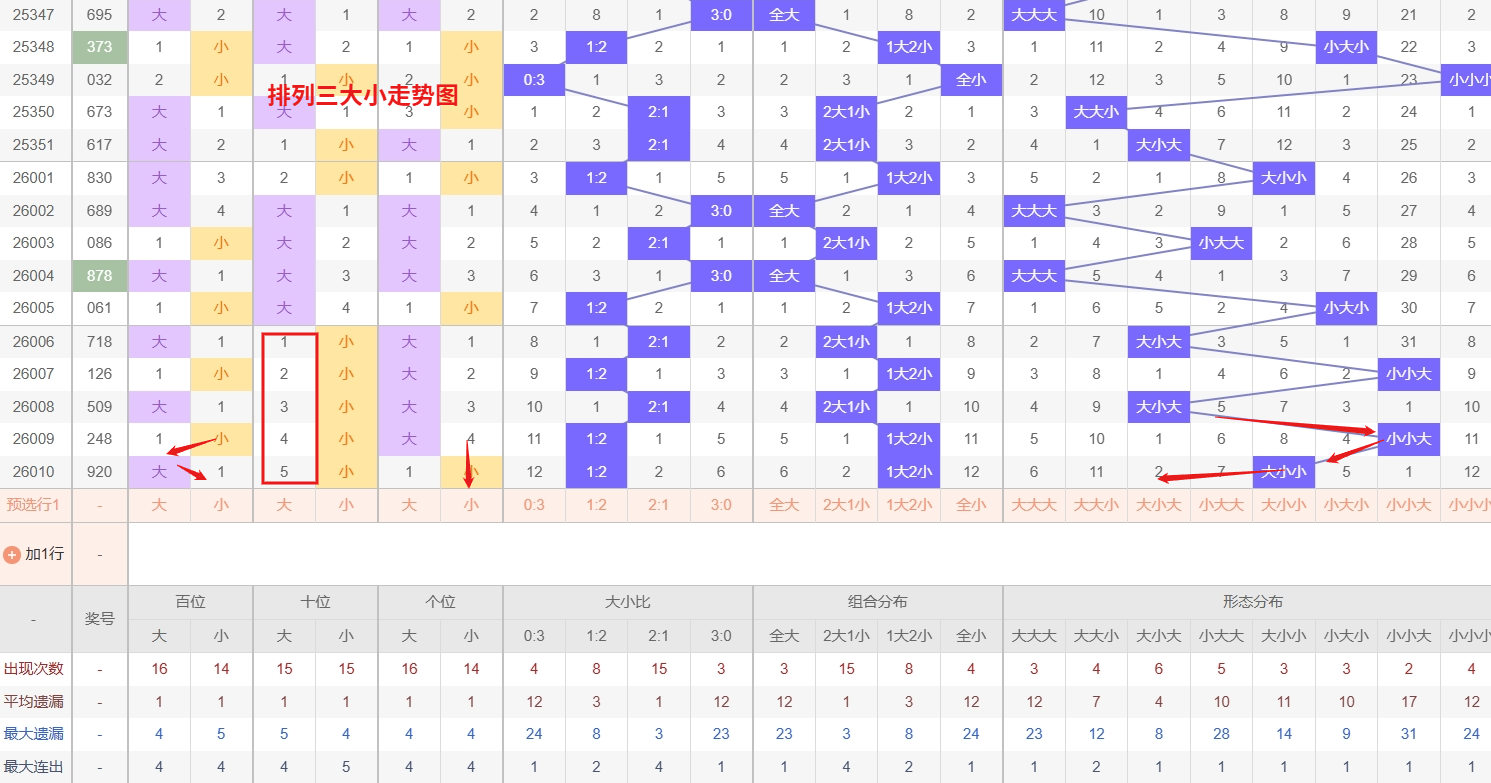The image size is (1491, 783).
Task: Click the green highlighted 878 draw number
Action: click(100, 275)
